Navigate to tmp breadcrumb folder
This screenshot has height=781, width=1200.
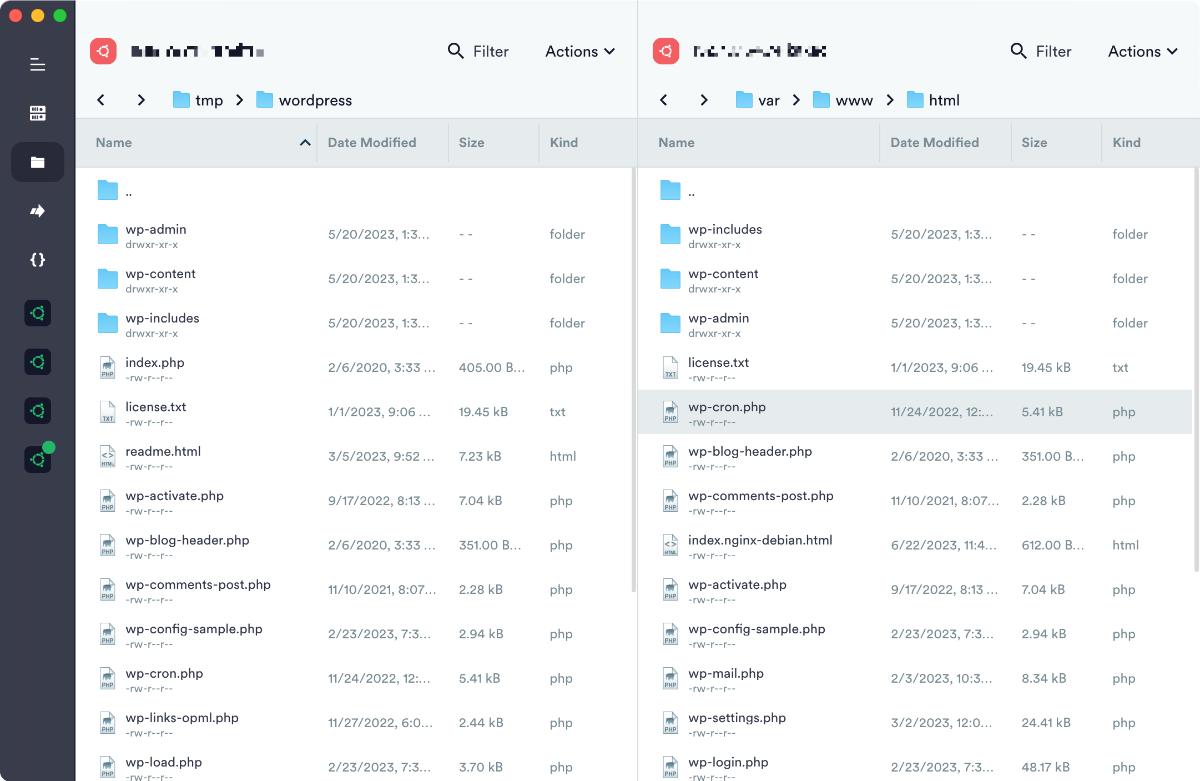(x=198, y=100)
